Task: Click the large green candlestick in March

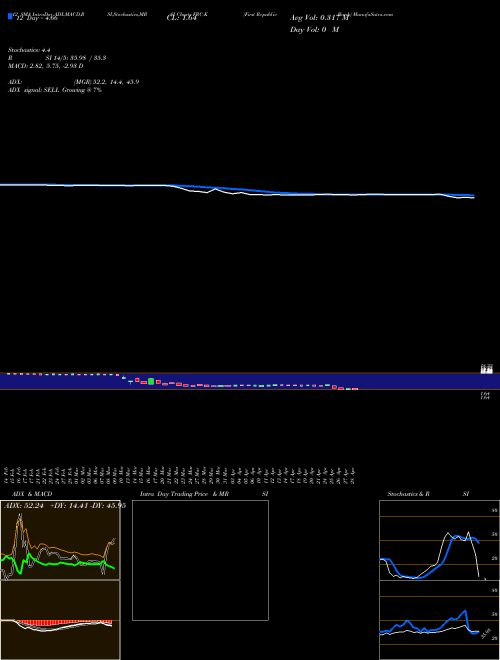Action: point(151,382)
